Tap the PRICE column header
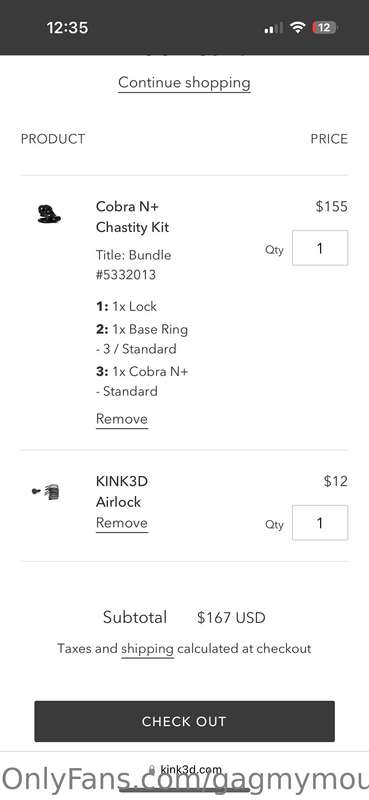The width and height of the screenshot is (369, 800). (x=329, y=139)
